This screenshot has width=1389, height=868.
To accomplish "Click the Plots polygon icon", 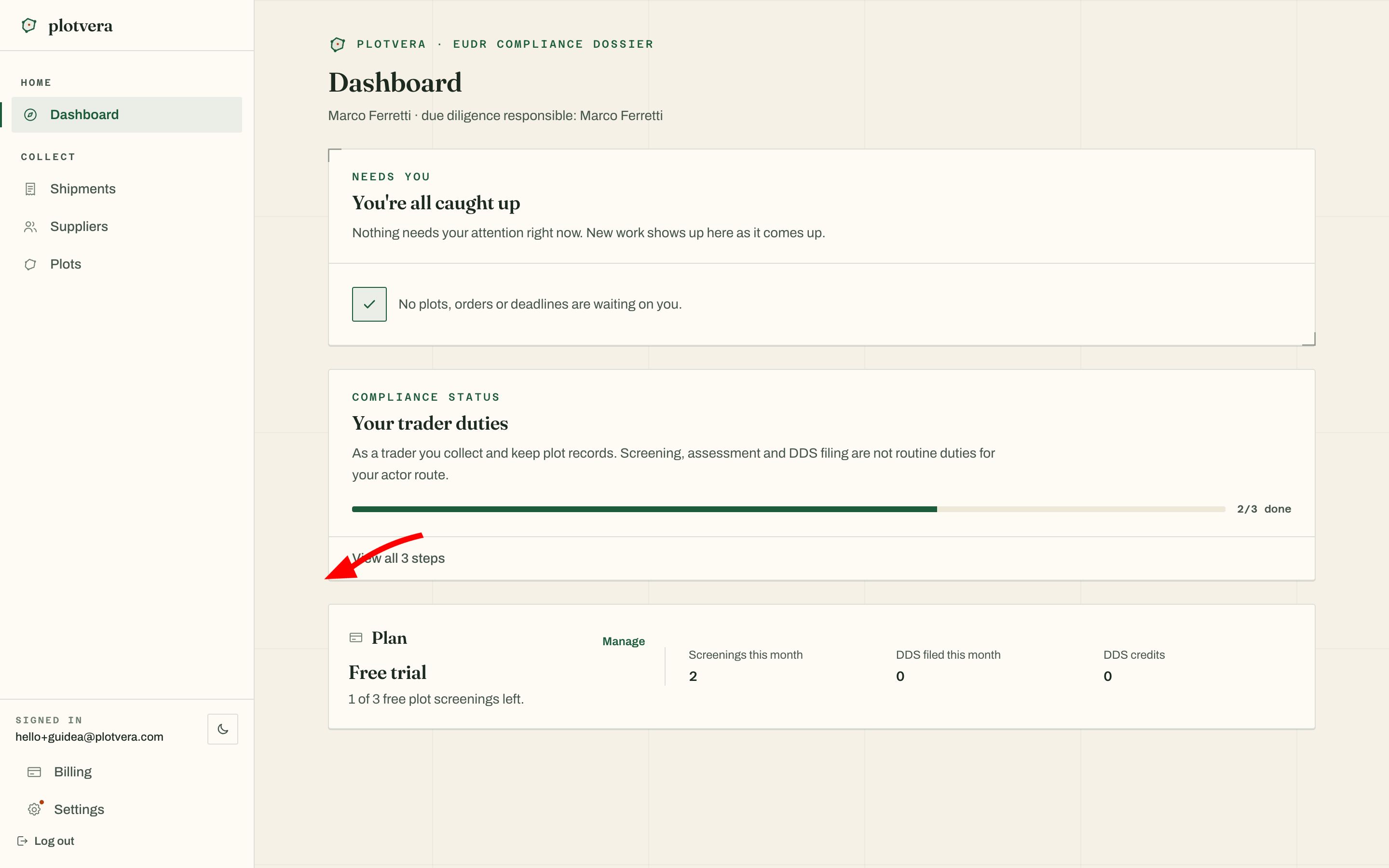I will 30,264.
